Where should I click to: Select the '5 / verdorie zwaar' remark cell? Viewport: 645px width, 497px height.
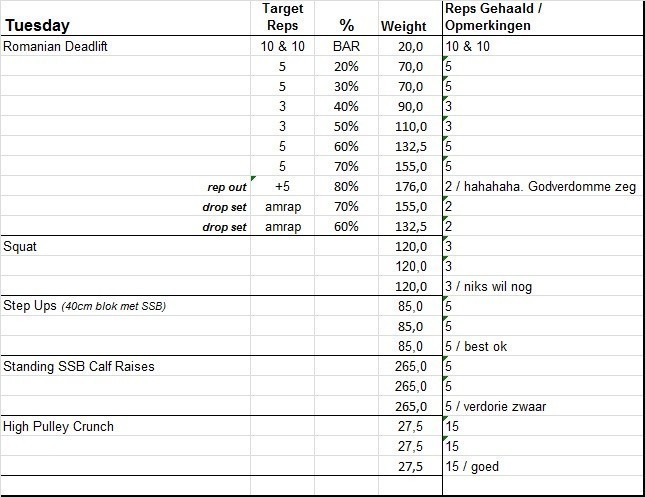496,406
